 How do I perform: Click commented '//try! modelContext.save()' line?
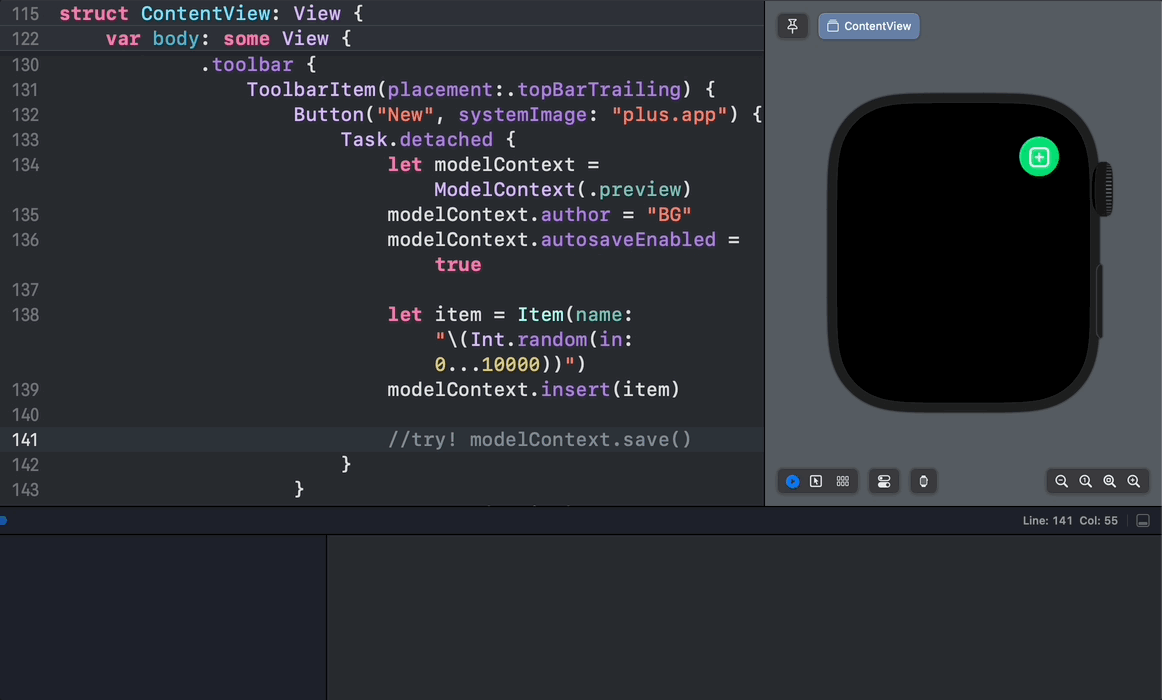point(540,440)
